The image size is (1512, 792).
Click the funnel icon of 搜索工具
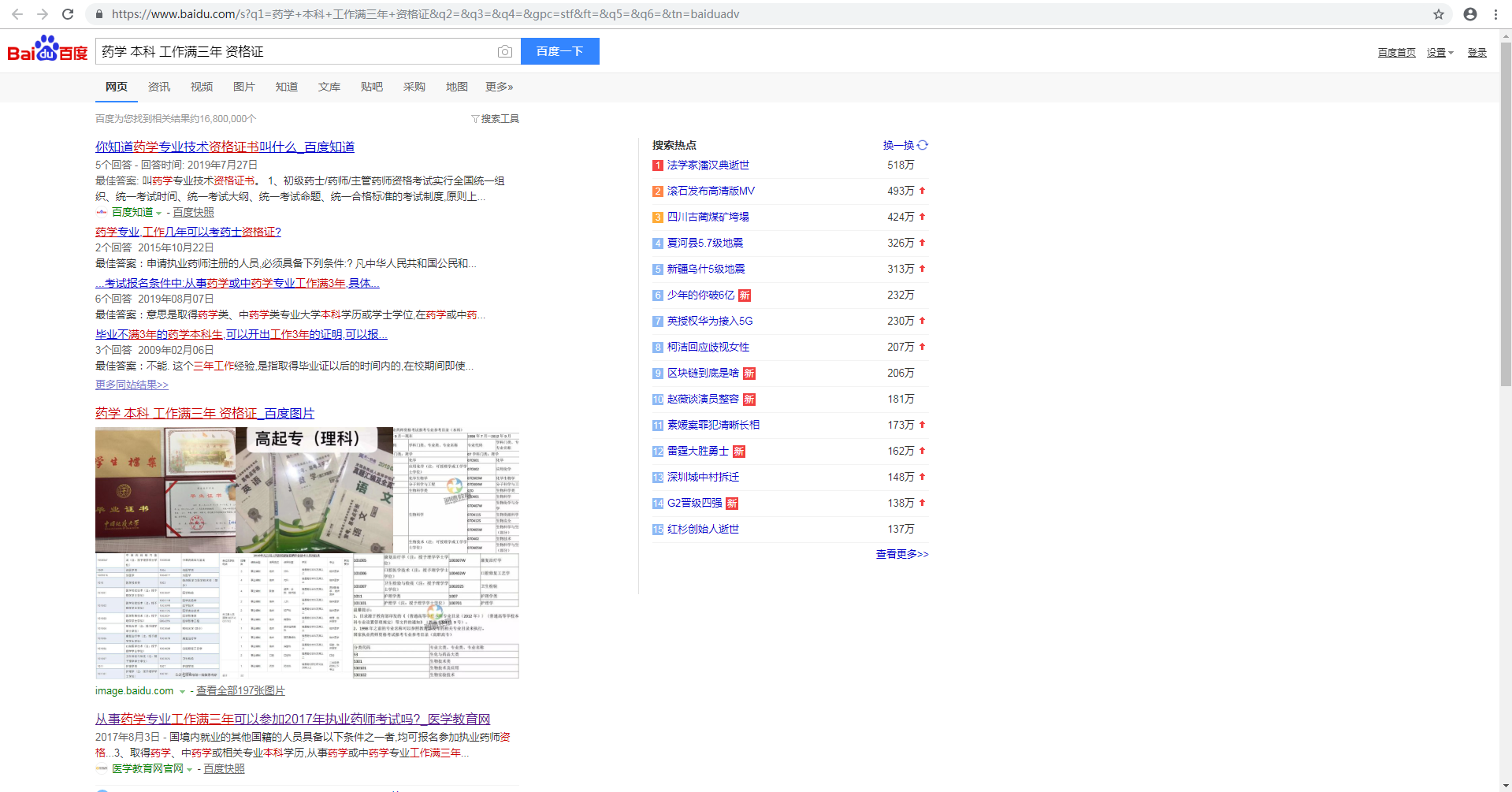point(475,119)
